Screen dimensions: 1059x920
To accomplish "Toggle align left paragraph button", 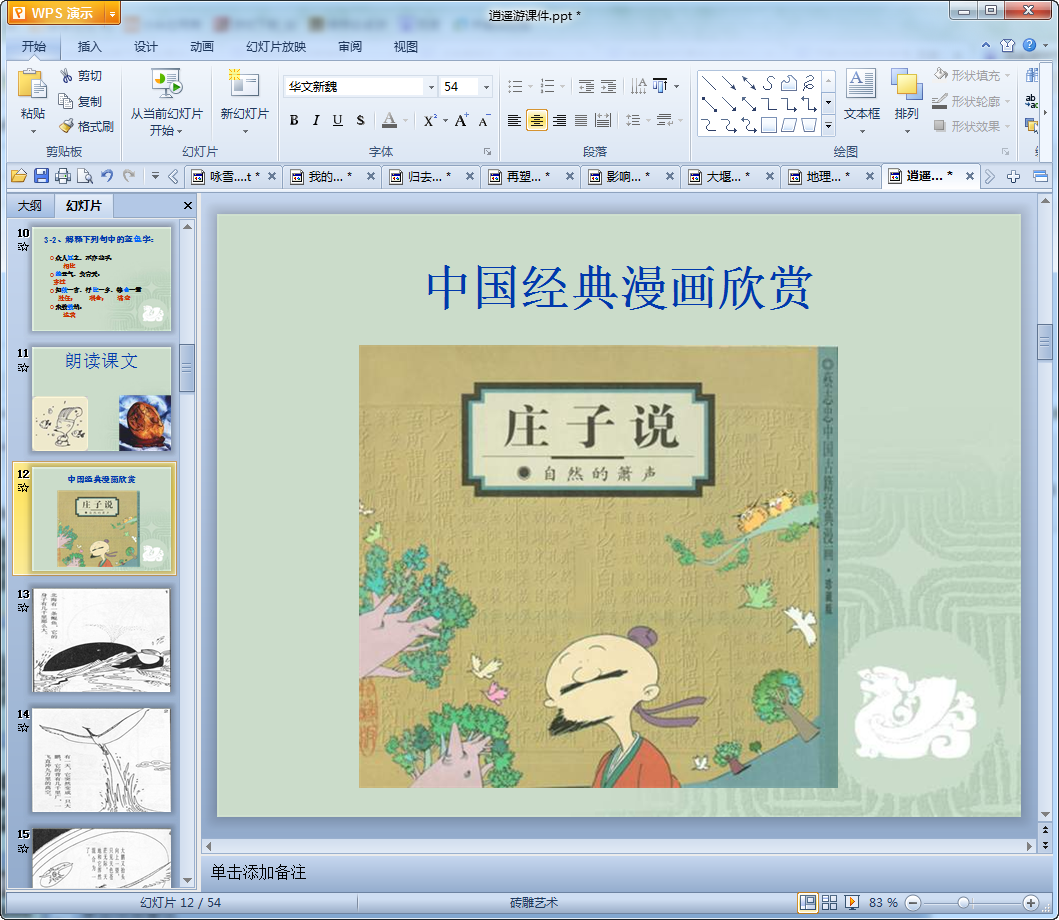I will pyautogui.click(x=515, y=120).
